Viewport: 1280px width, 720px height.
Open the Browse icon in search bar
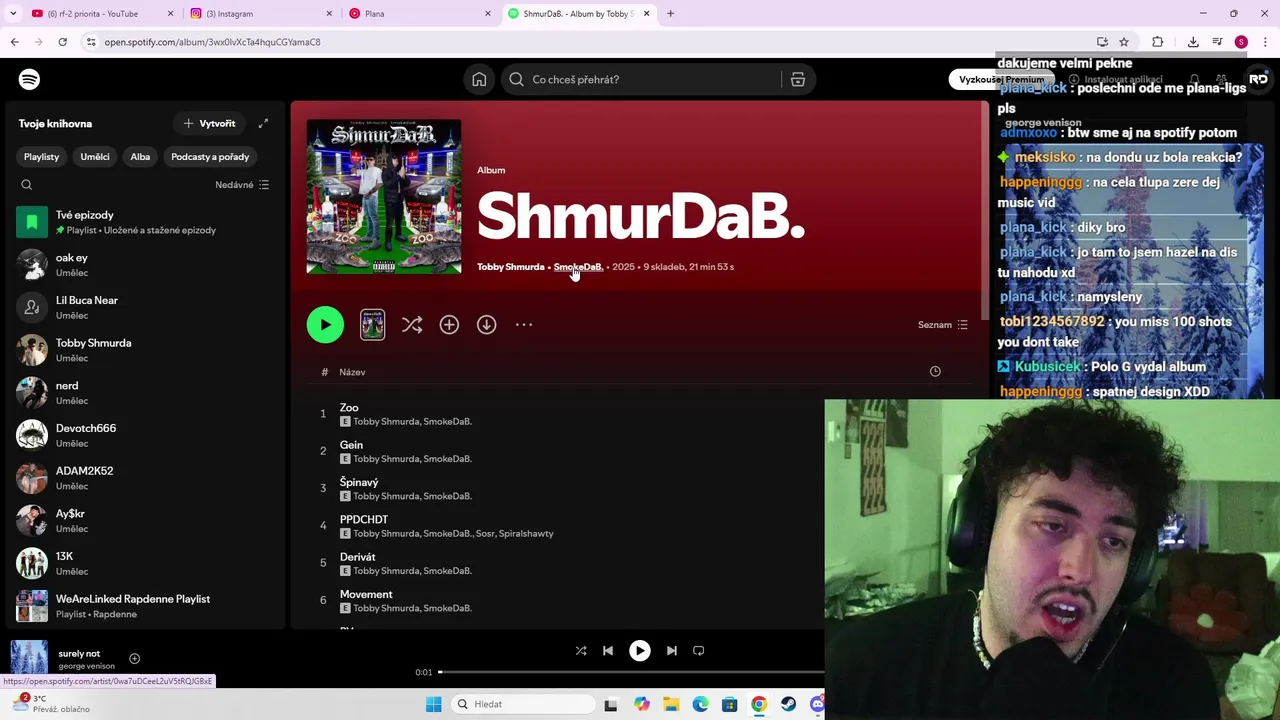pos(797,79)
